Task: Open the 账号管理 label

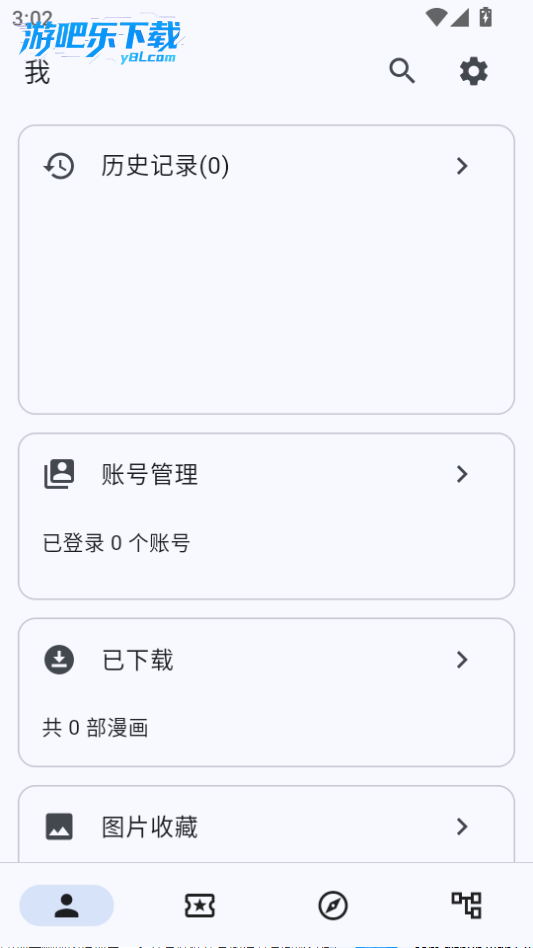Action: (x=149, y=474)
